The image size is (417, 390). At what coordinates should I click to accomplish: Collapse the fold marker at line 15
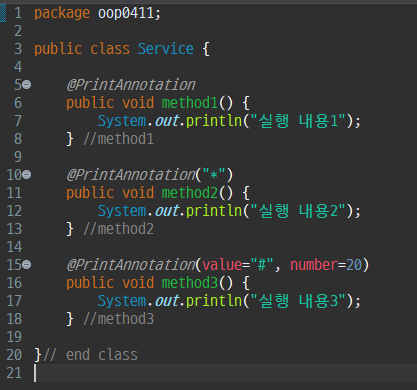pos(27,265)
